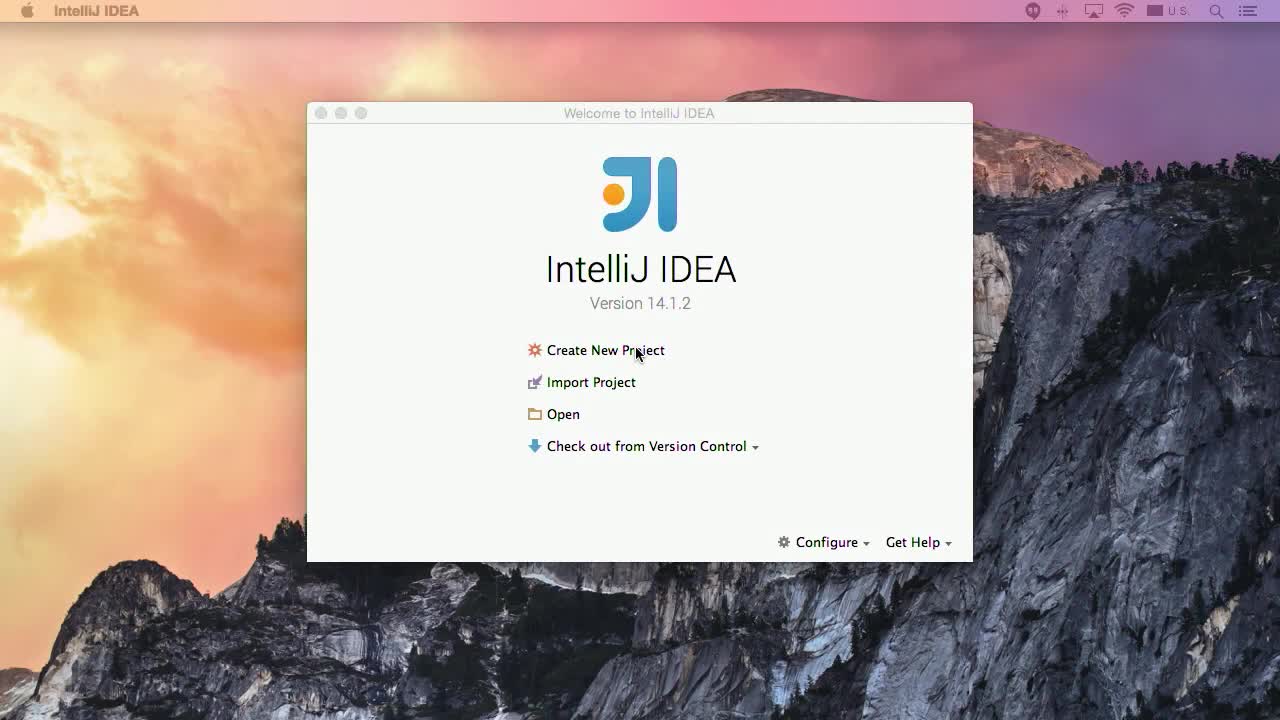This screenshot has width=1280, height=720.
Task: Click the Hangouts icon in the menu bar
Action: pos(1033,11)
